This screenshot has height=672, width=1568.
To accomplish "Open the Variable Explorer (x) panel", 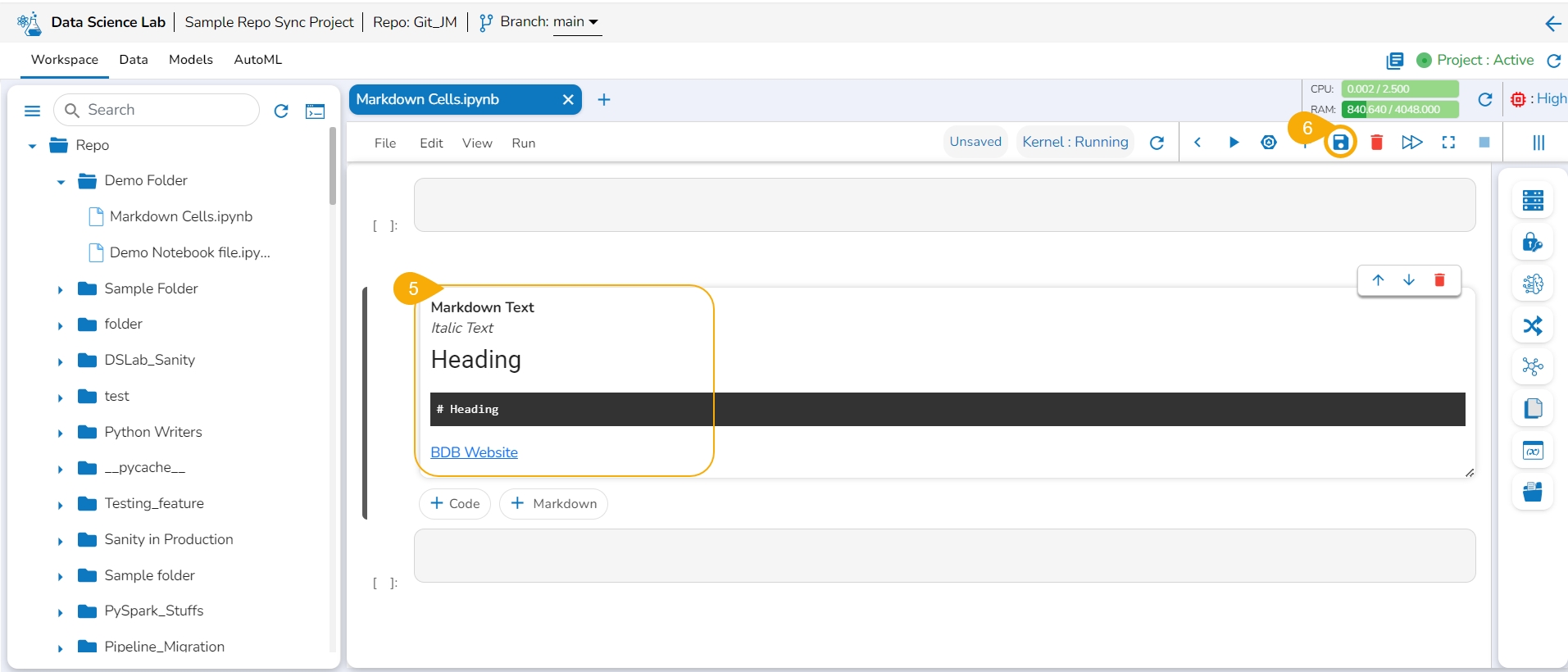I will pos(1533,450).
